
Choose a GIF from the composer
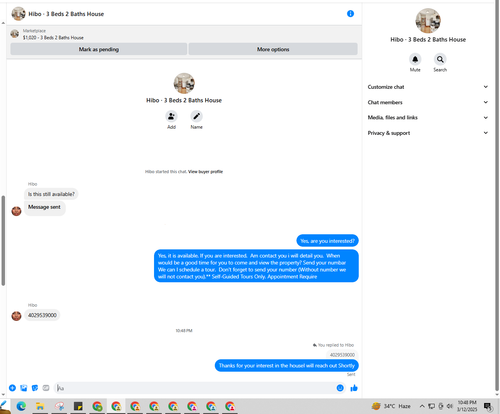tap(46, 388)
